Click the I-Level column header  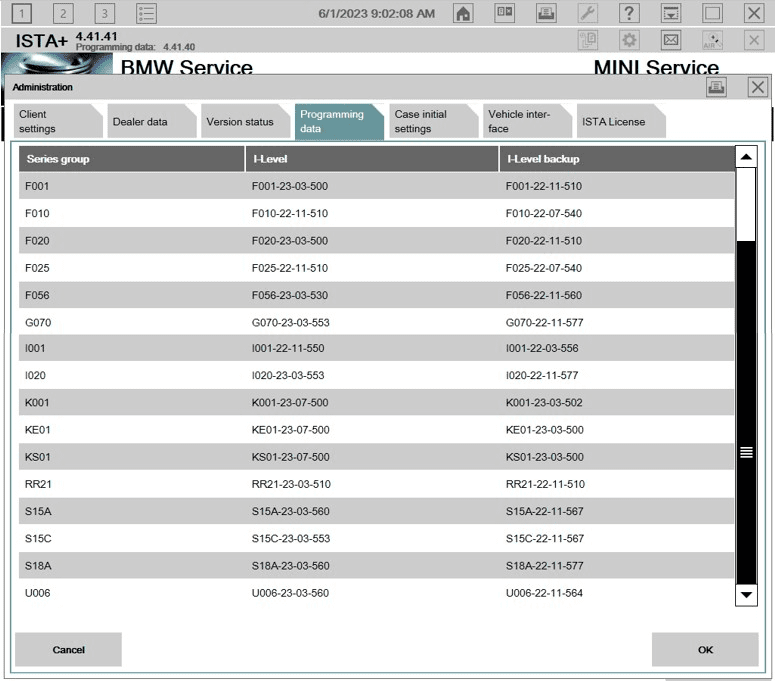(372, 159)
